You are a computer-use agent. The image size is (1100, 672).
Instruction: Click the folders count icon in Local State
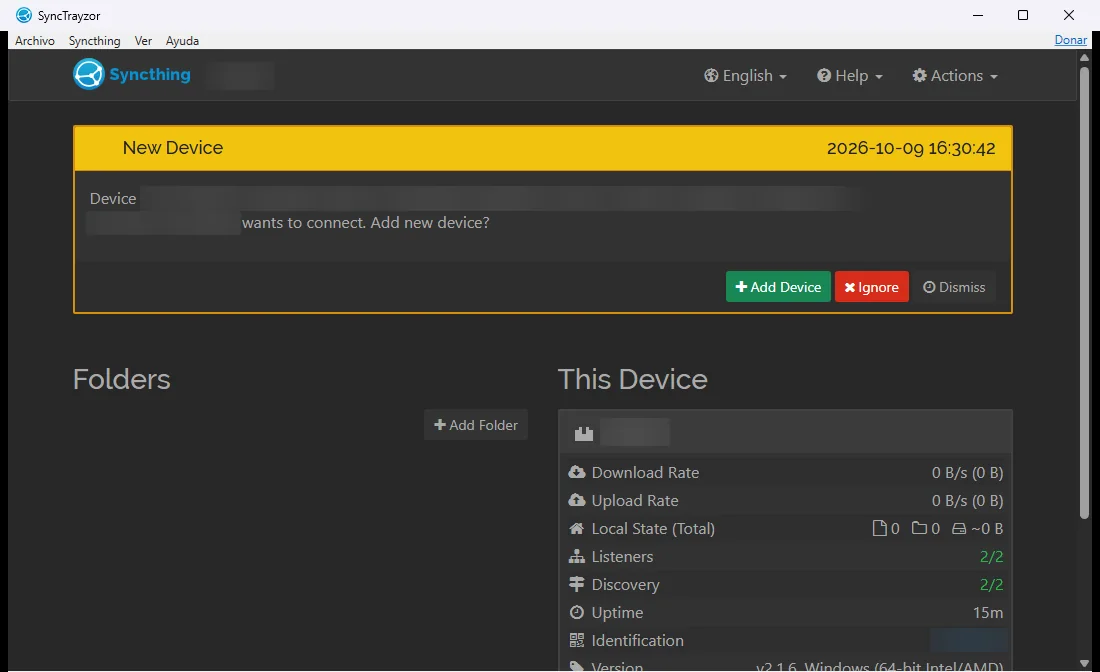919,528
